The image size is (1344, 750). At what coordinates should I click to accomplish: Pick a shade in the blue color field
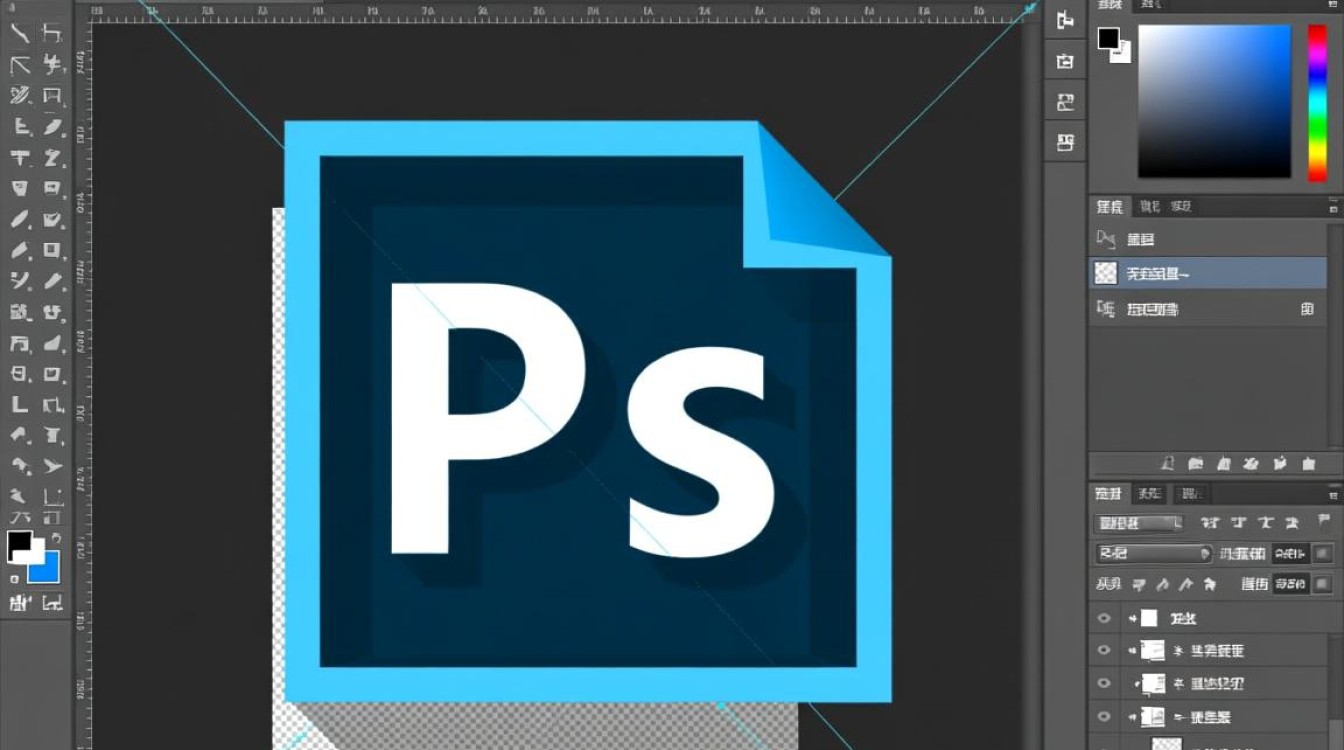pyautogui.click(x=1214, y=101)
